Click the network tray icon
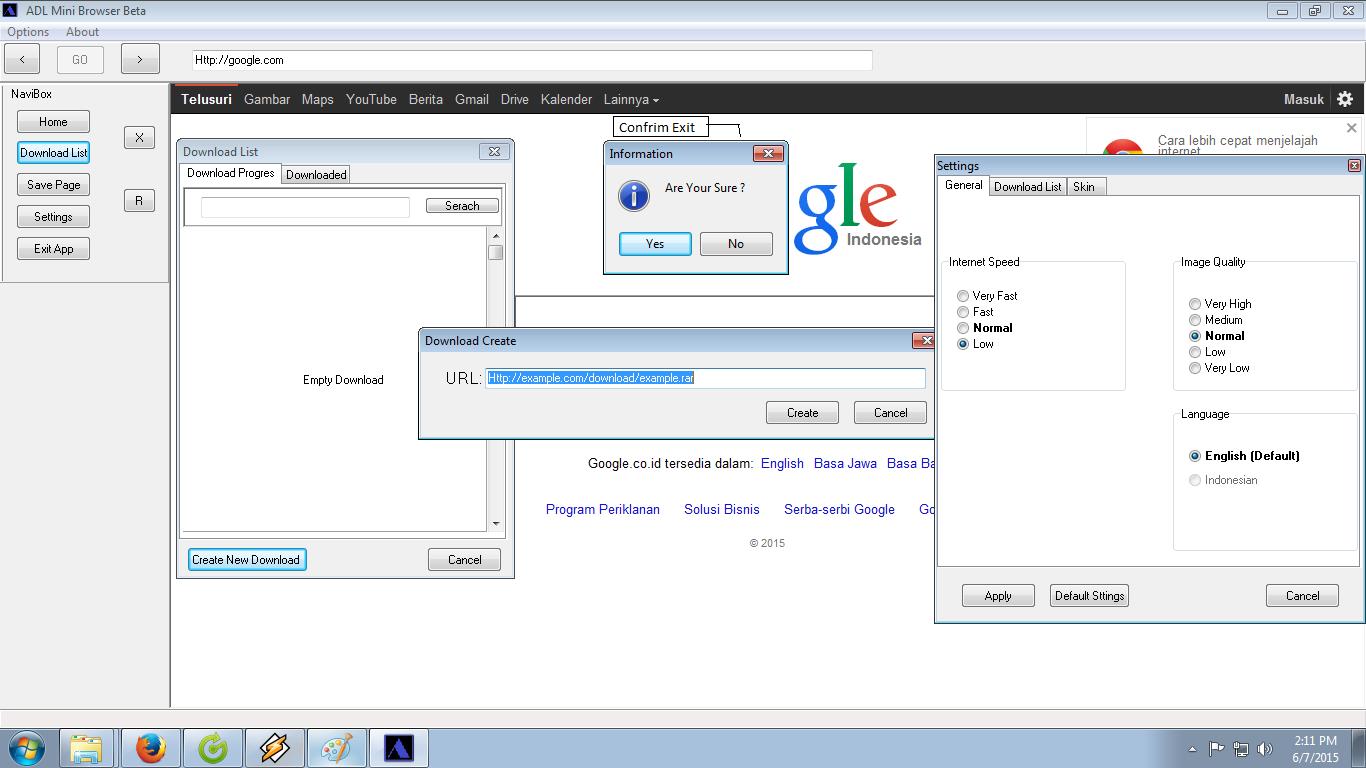This screenshot has width=1366, height=768. [x=1241, y=748]
